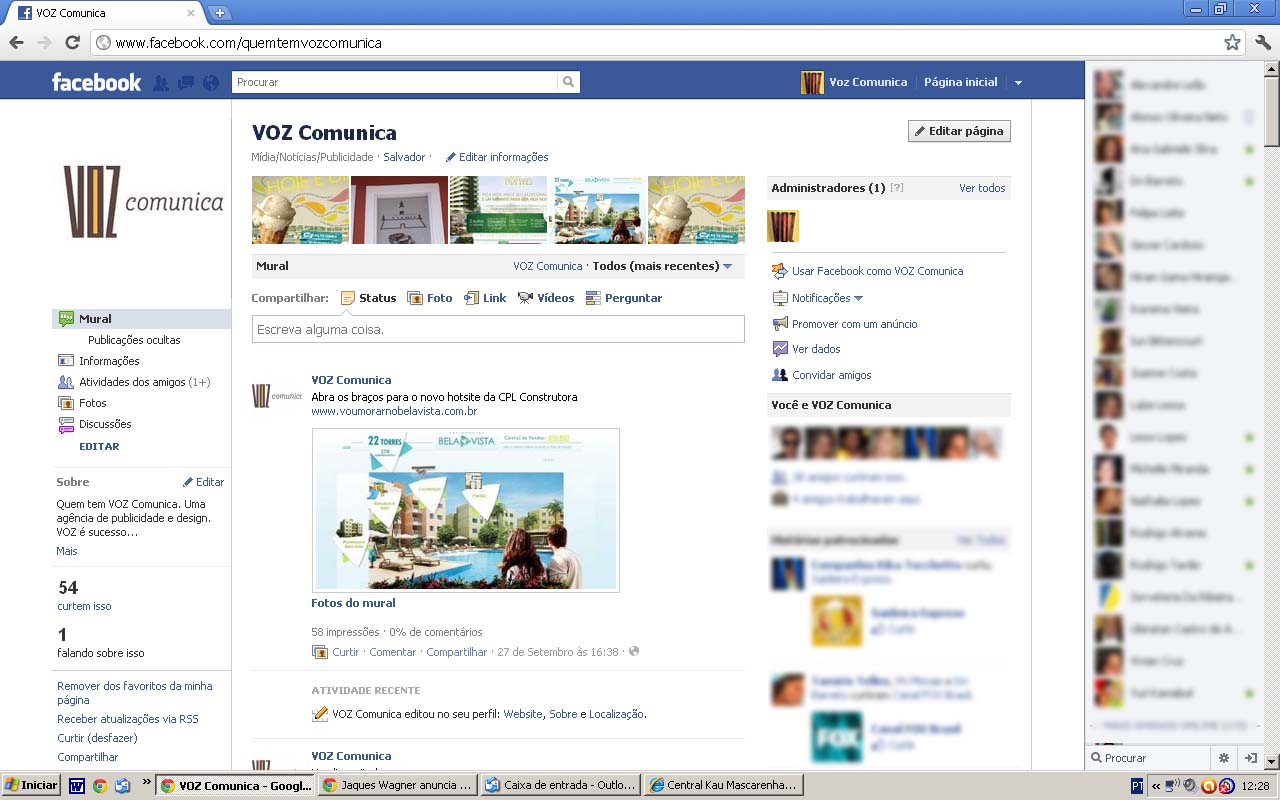Open friend requests icon in Facebook header
The image size is (1280, 800).
coord(160,83)
